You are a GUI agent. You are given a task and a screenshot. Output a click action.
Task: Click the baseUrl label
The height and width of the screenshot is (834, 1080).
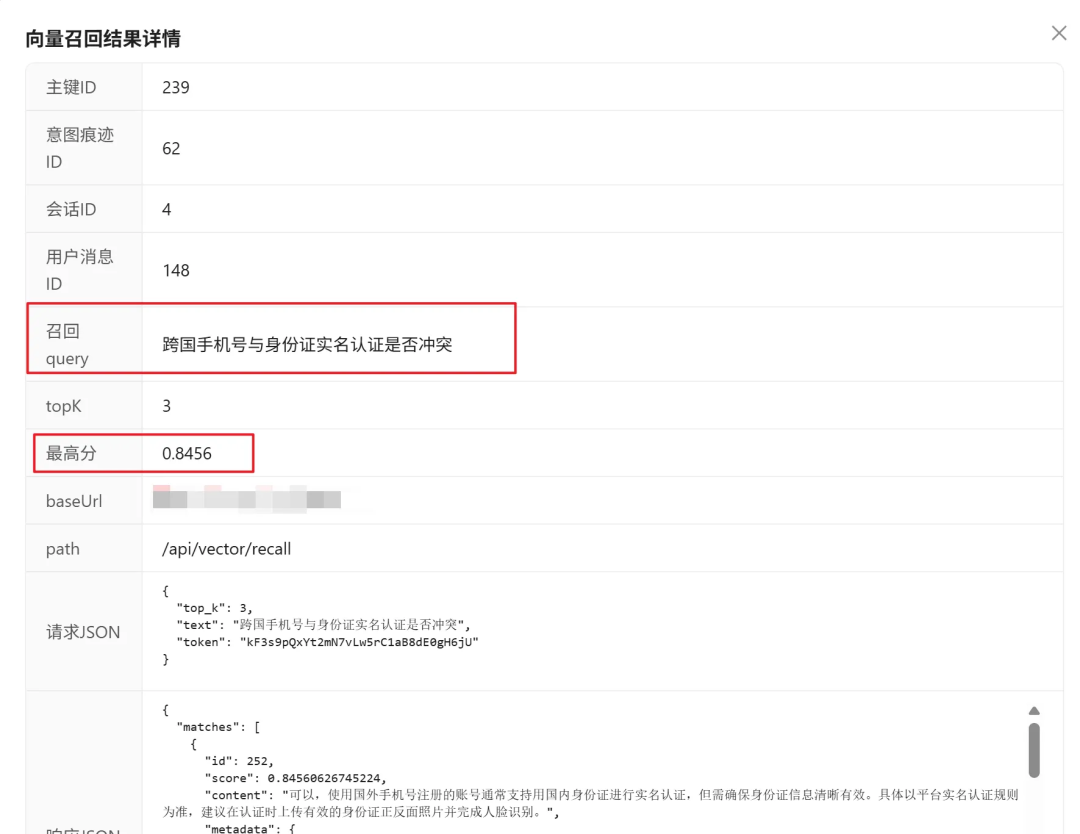[x=74, y=501]
